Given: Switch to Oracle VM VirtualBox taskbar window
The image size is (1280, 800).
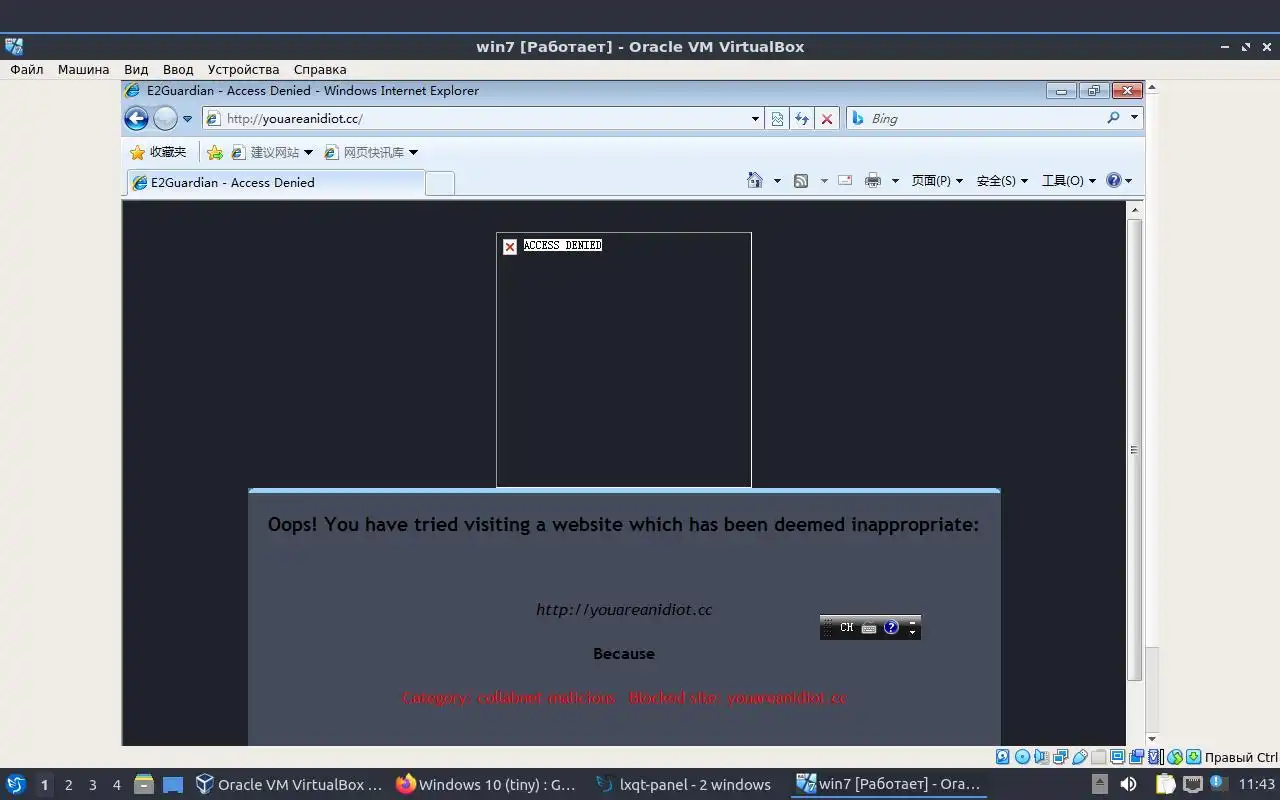Looking at the screenshot, I should (289, 784).
